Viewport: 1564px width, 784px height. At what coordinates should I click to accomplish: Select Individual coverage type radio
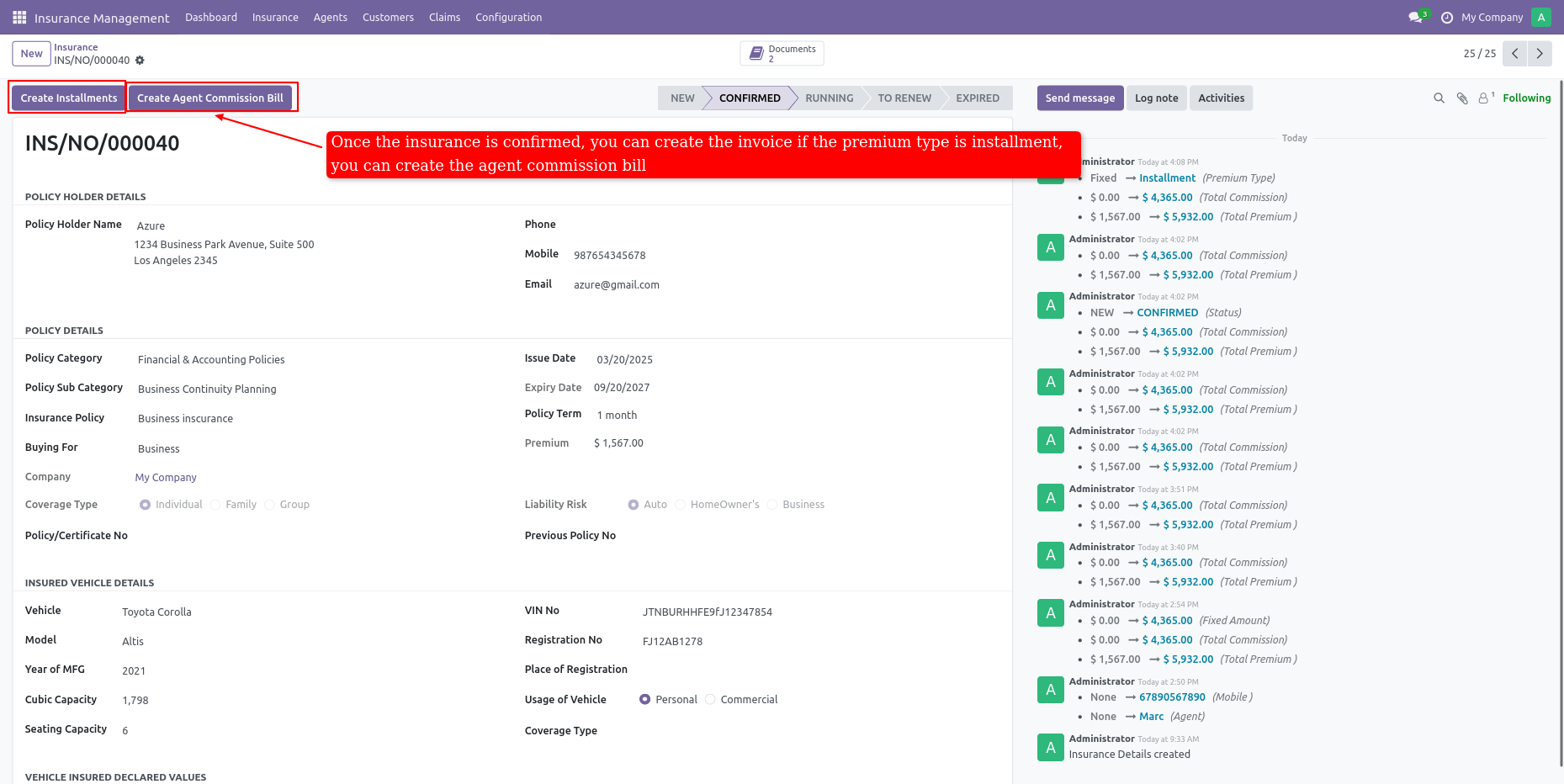[x=145, y=505]
